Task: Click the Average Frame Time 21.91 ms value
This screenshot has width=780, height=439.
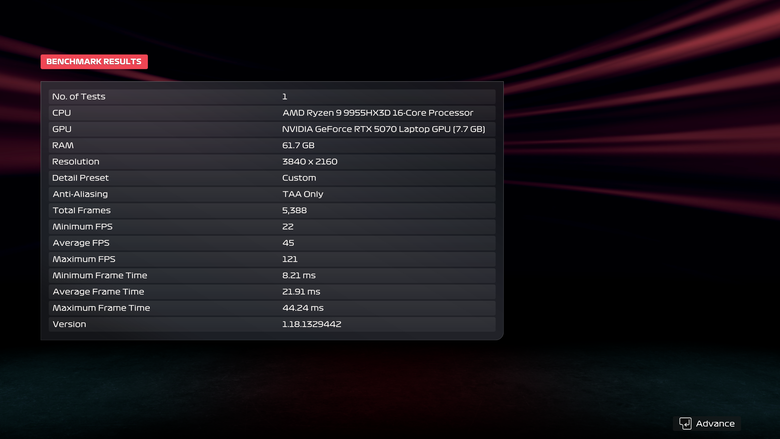Action: (x=301, y=292)
